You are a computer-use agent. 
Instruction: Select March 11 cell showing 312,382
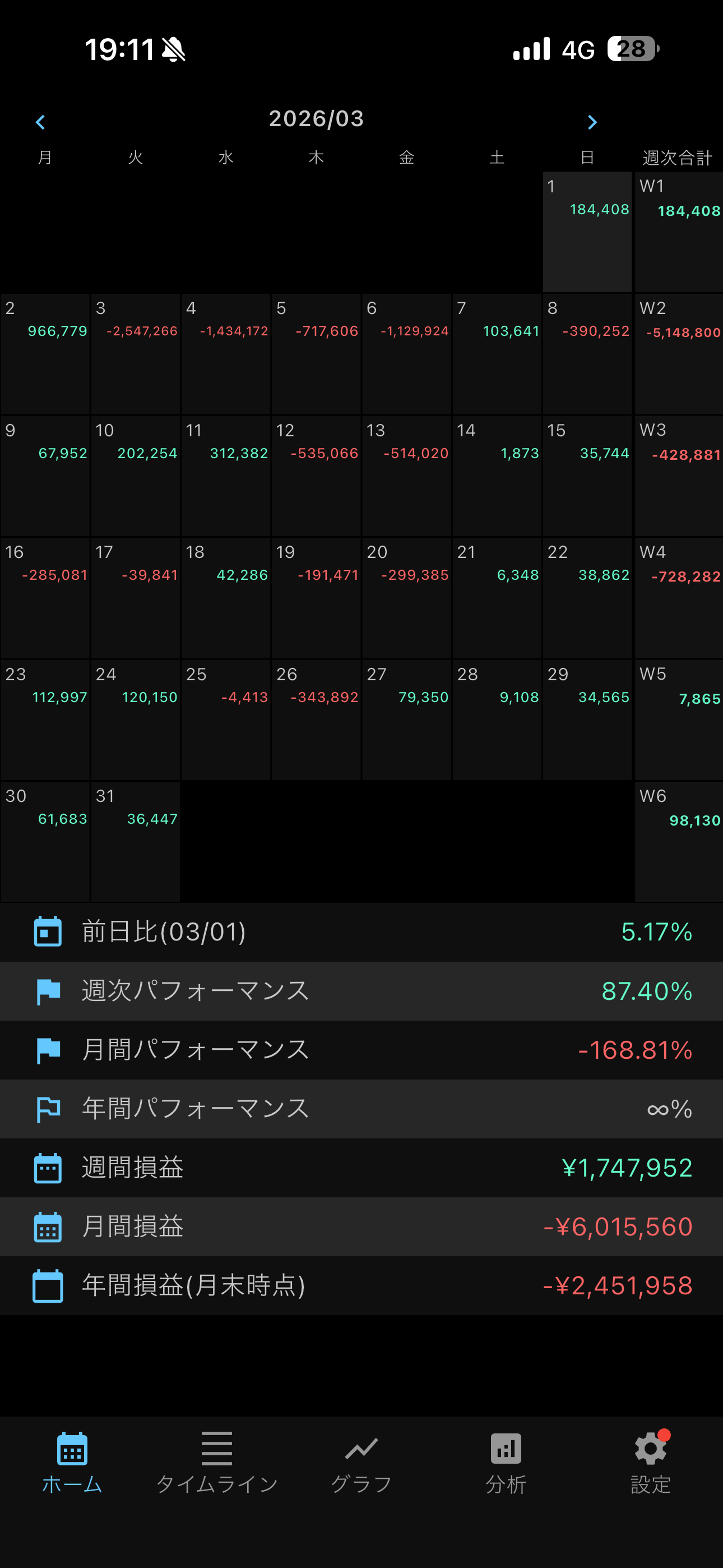pos(226,476)
